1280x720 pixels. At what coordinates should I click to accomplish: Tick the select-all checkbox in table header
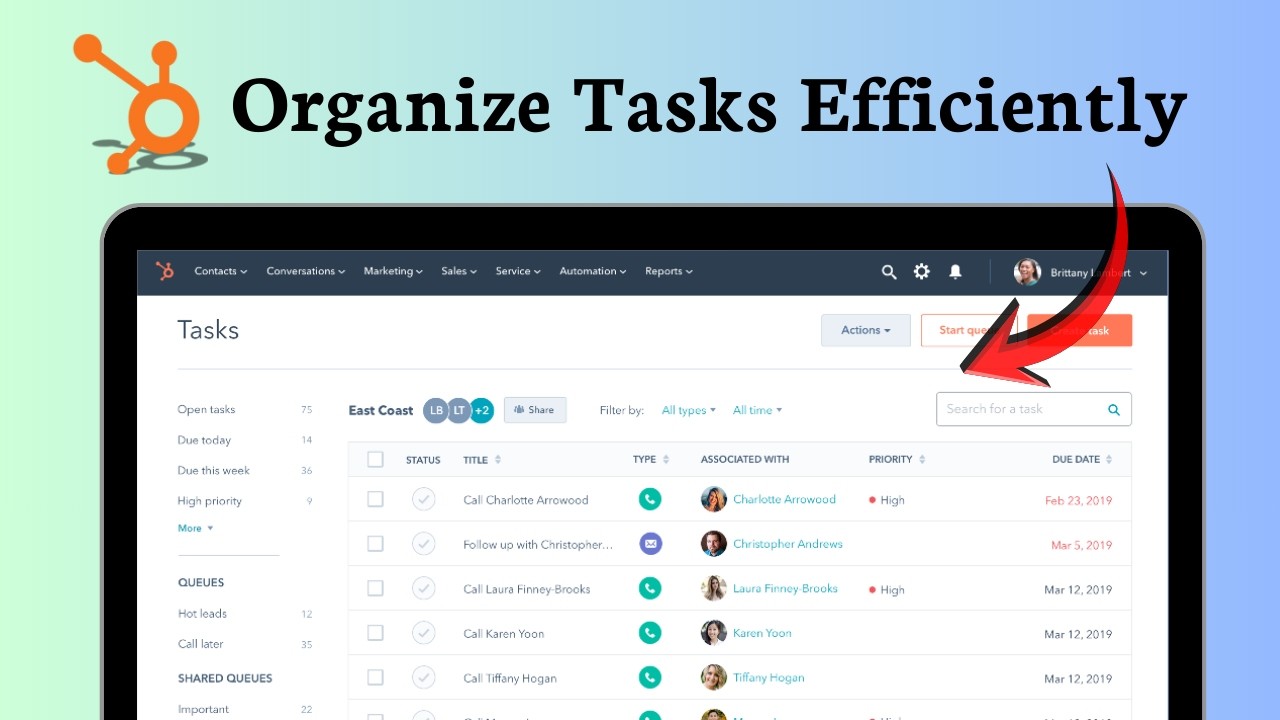(x=375, y=459)
